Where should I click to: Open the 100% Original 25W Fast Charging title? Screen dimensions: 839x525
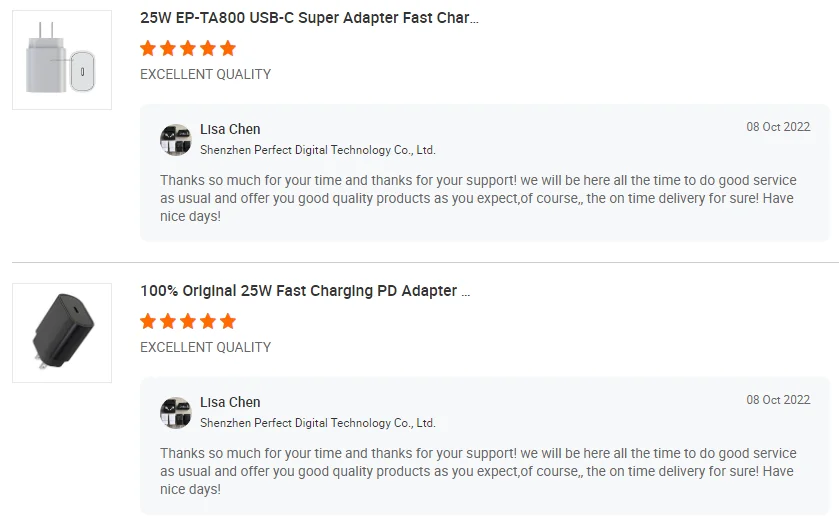(x=305, y=291)
